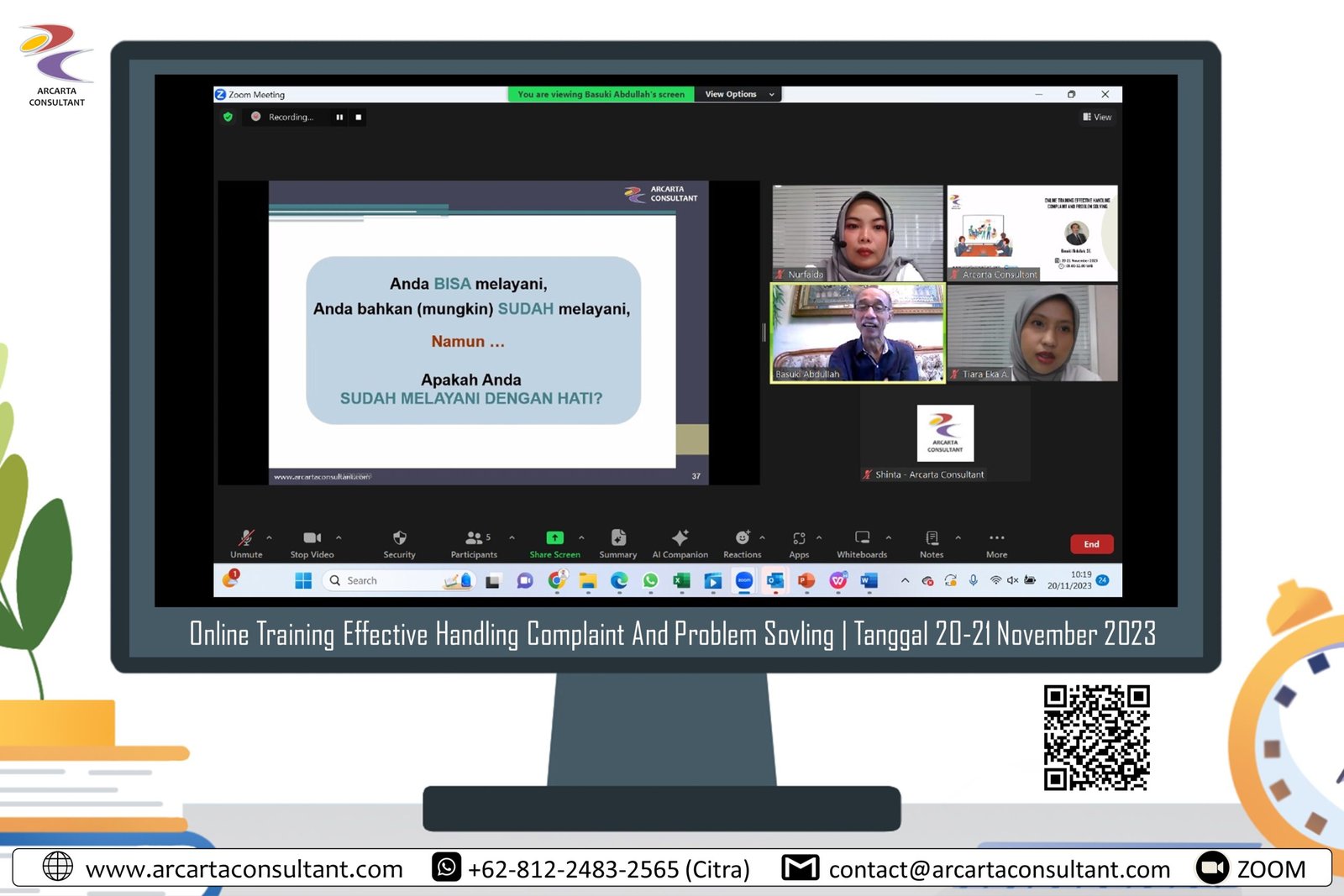The height and width of the screenshot is (896, 1344).
Task: Expand the View Options dropdown
Action: [x=738, y=94]
